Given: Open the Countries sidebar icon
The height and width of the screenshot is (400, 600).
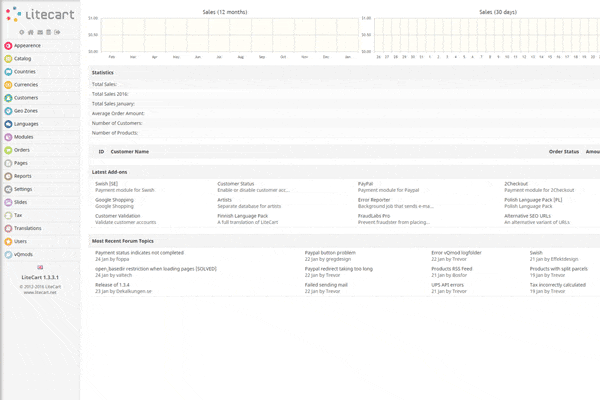Looking at the screenshot, I should click(x=8, y=72).
